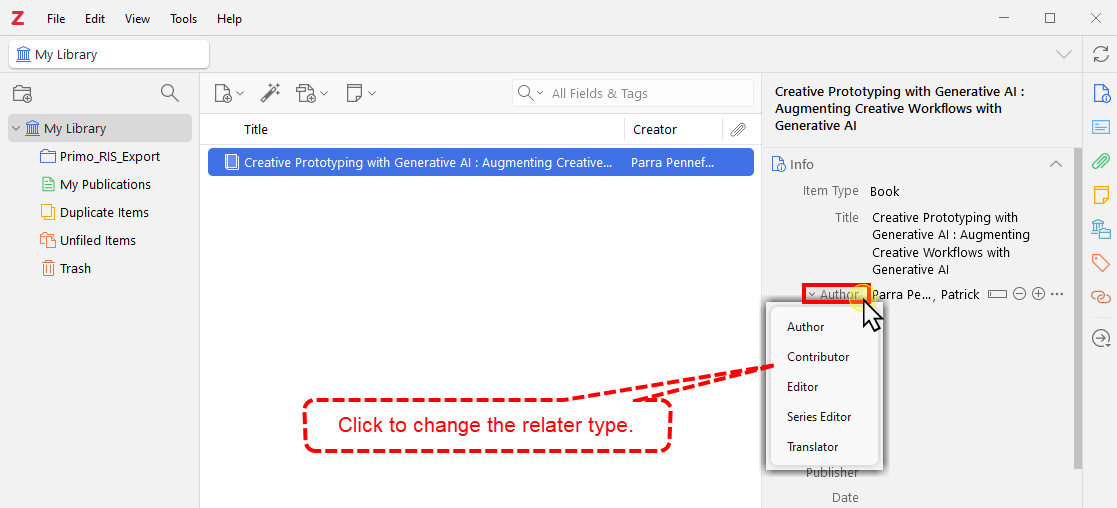Open the Tools menu
The image size is (1117, 508).
pyautogui.click(x=183, y=19)
